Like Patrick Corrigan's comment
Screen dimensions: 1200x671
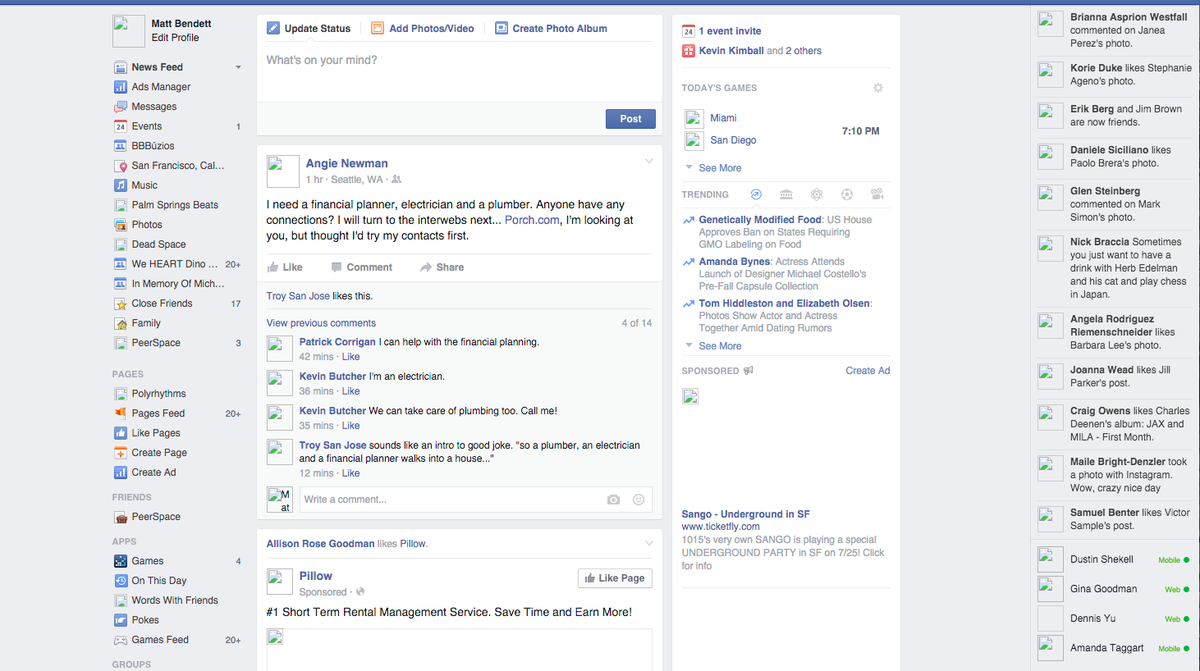point(351,356)
